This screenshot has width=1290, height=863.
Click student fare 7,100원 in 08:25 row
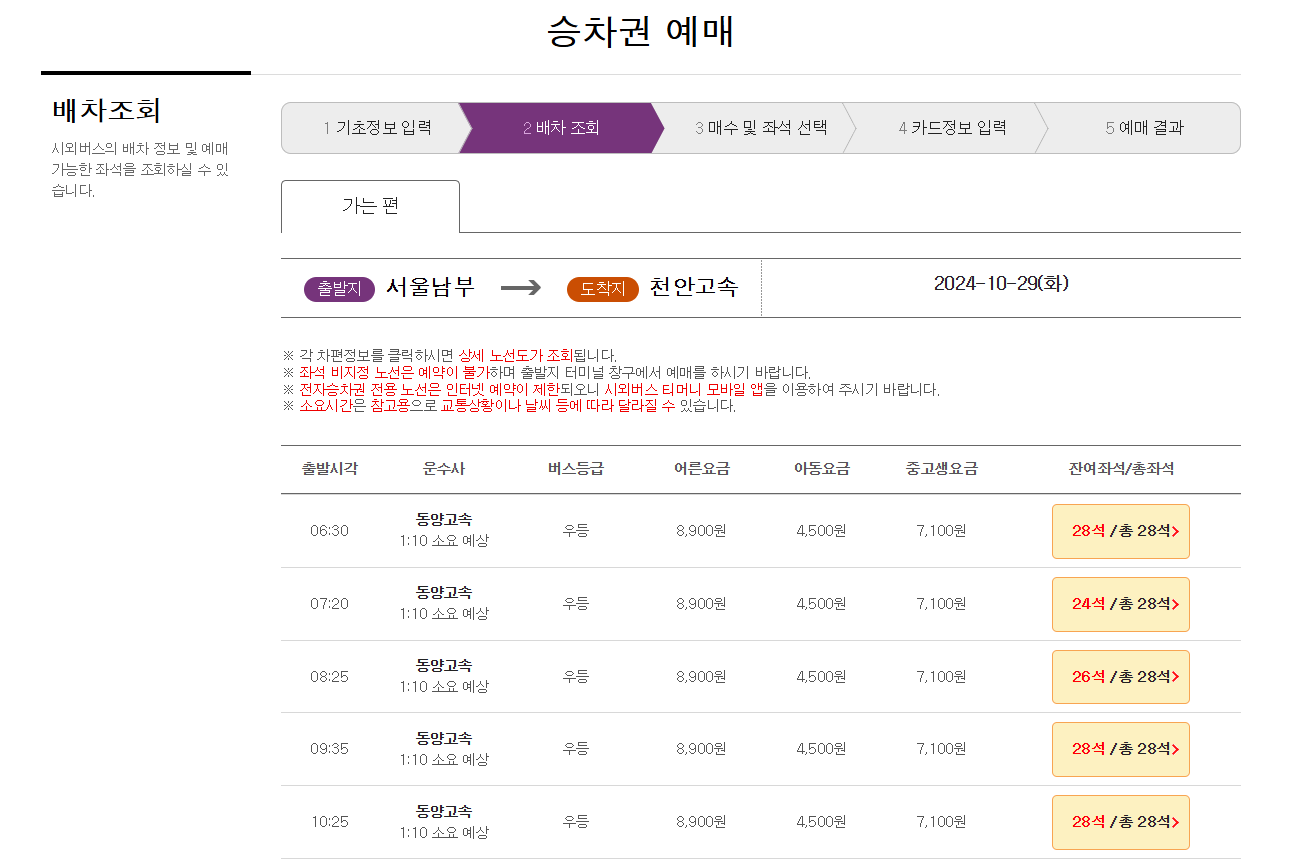coord(941,677)
